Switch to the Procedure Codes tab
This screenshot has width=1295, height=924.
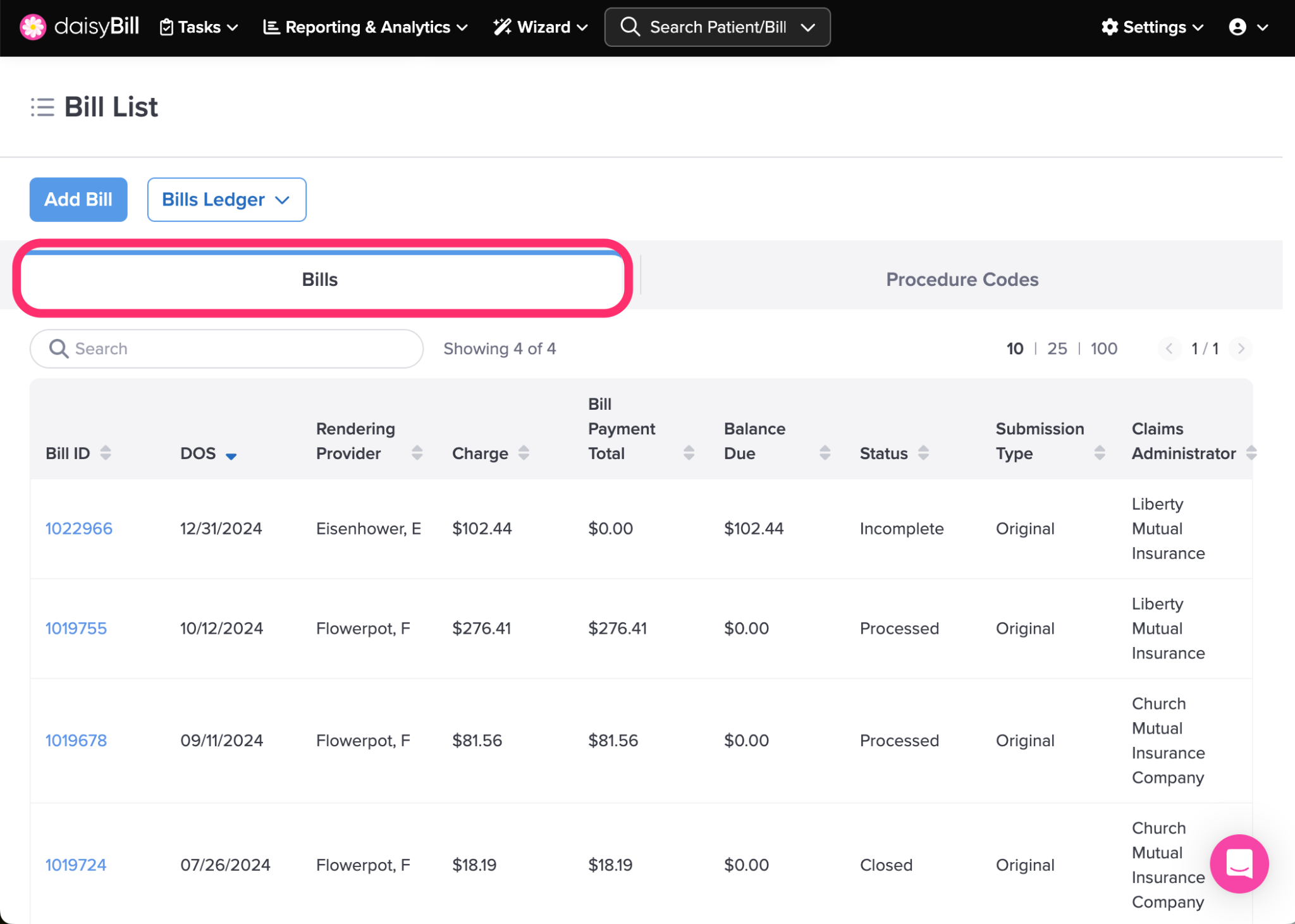[961, 280]
